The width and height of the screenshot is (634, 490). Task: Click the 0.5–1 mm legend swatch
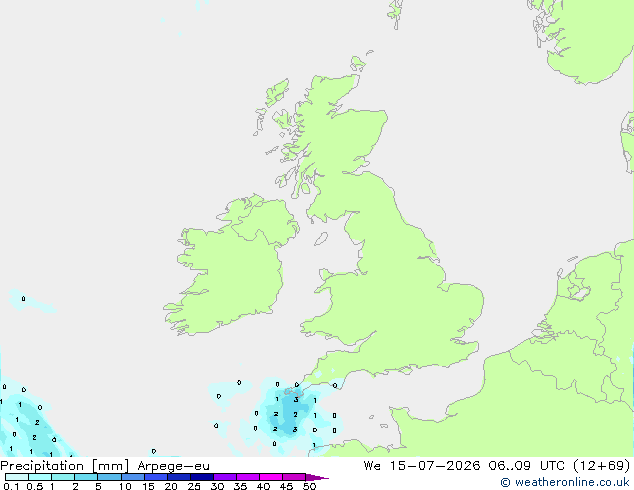[x=40, y=477]
